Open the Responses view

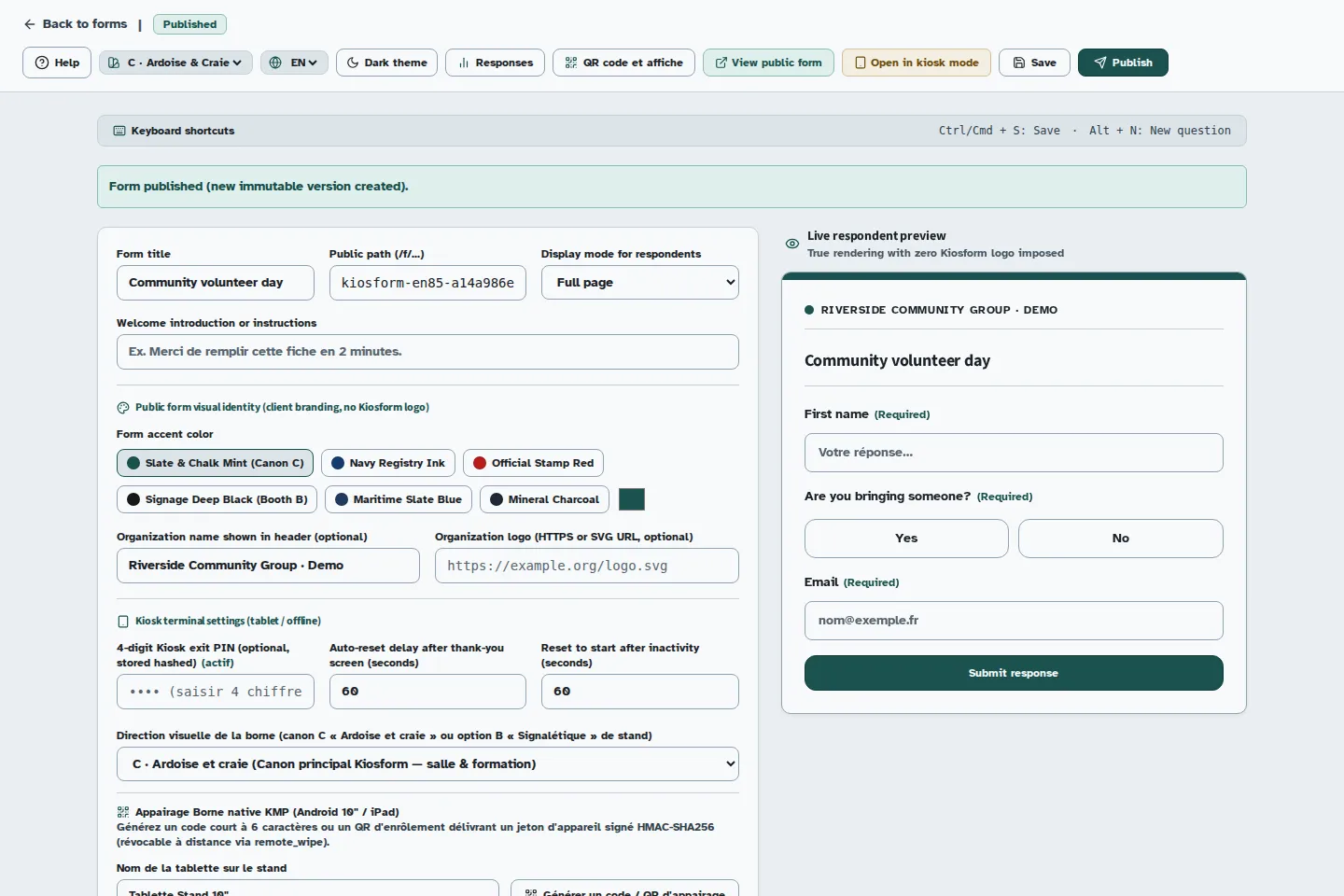495,63
